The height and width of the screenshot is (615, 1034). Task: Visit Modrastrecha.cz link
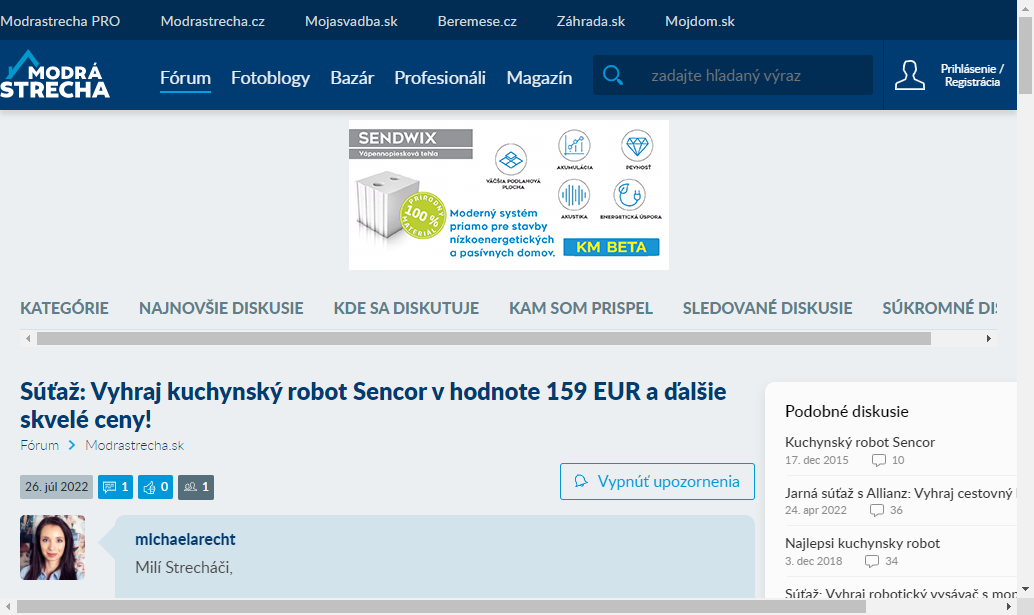point(212,21)
